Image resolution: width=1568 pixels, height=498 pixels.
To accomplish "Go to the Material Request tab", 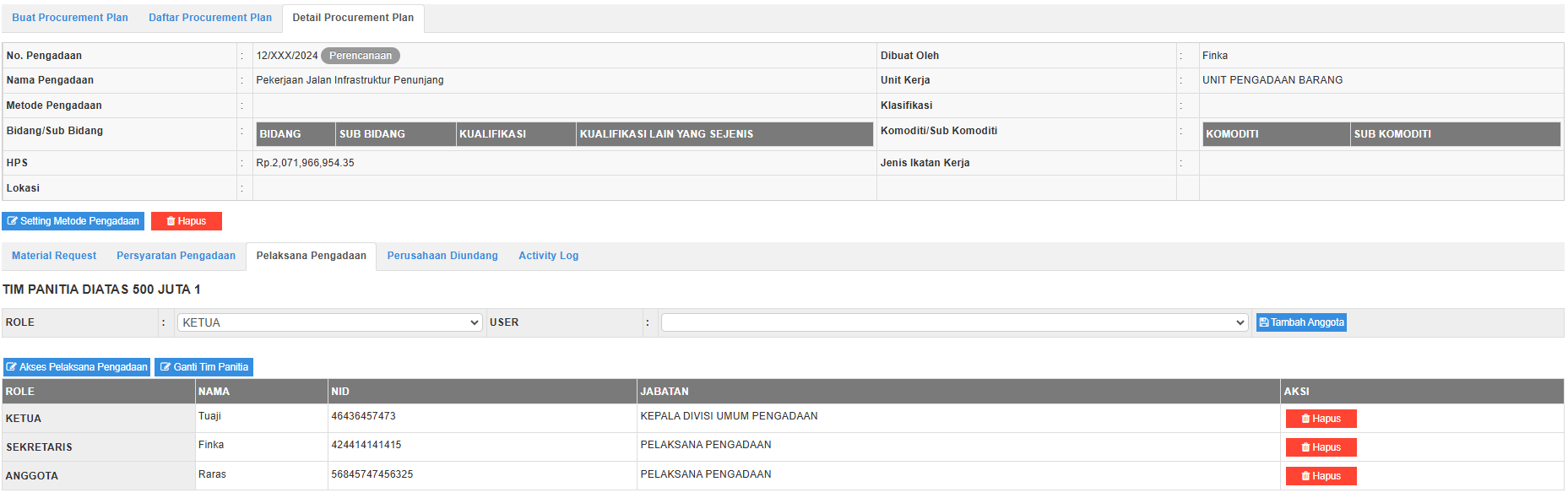I will (54, 256).
